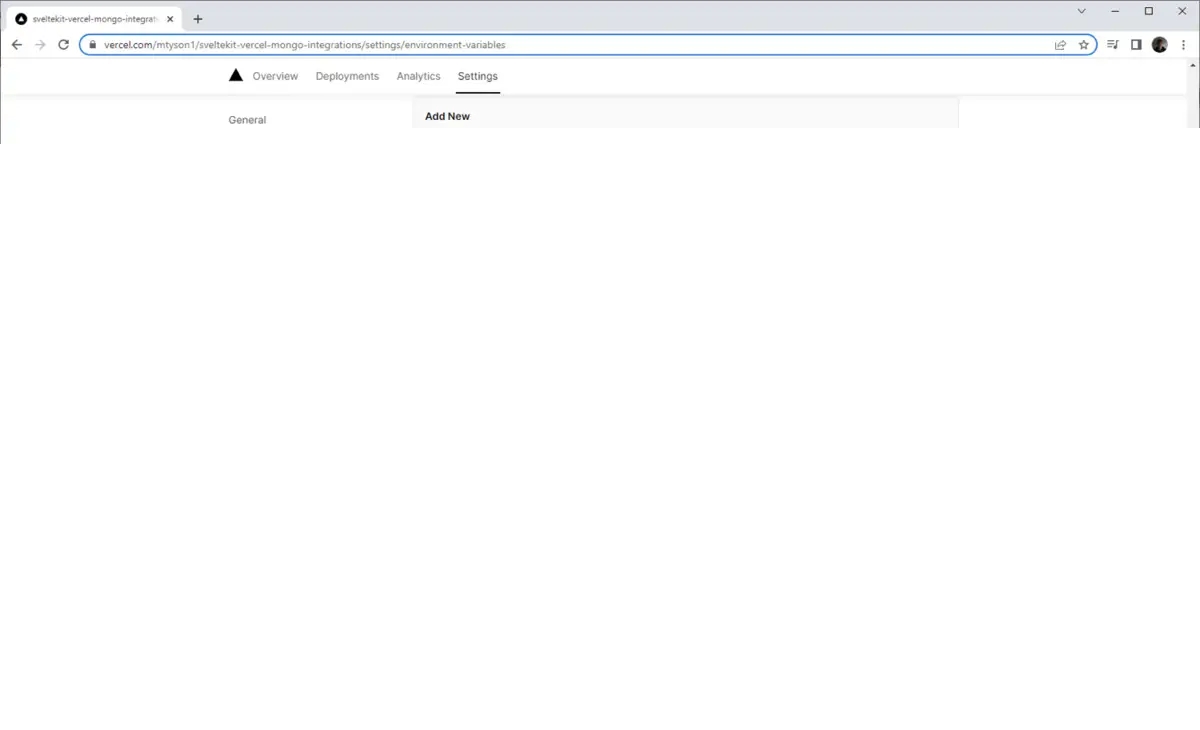Open the General settings section
This screenshot has width=1200, height=730.
click(x=247, y=120)
